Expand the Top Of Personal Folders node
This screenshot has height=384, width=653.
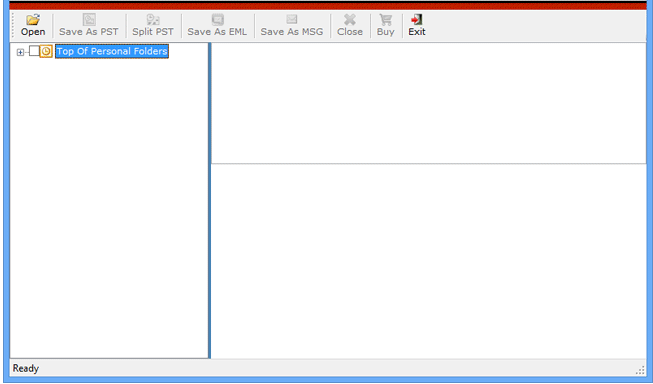20,52
